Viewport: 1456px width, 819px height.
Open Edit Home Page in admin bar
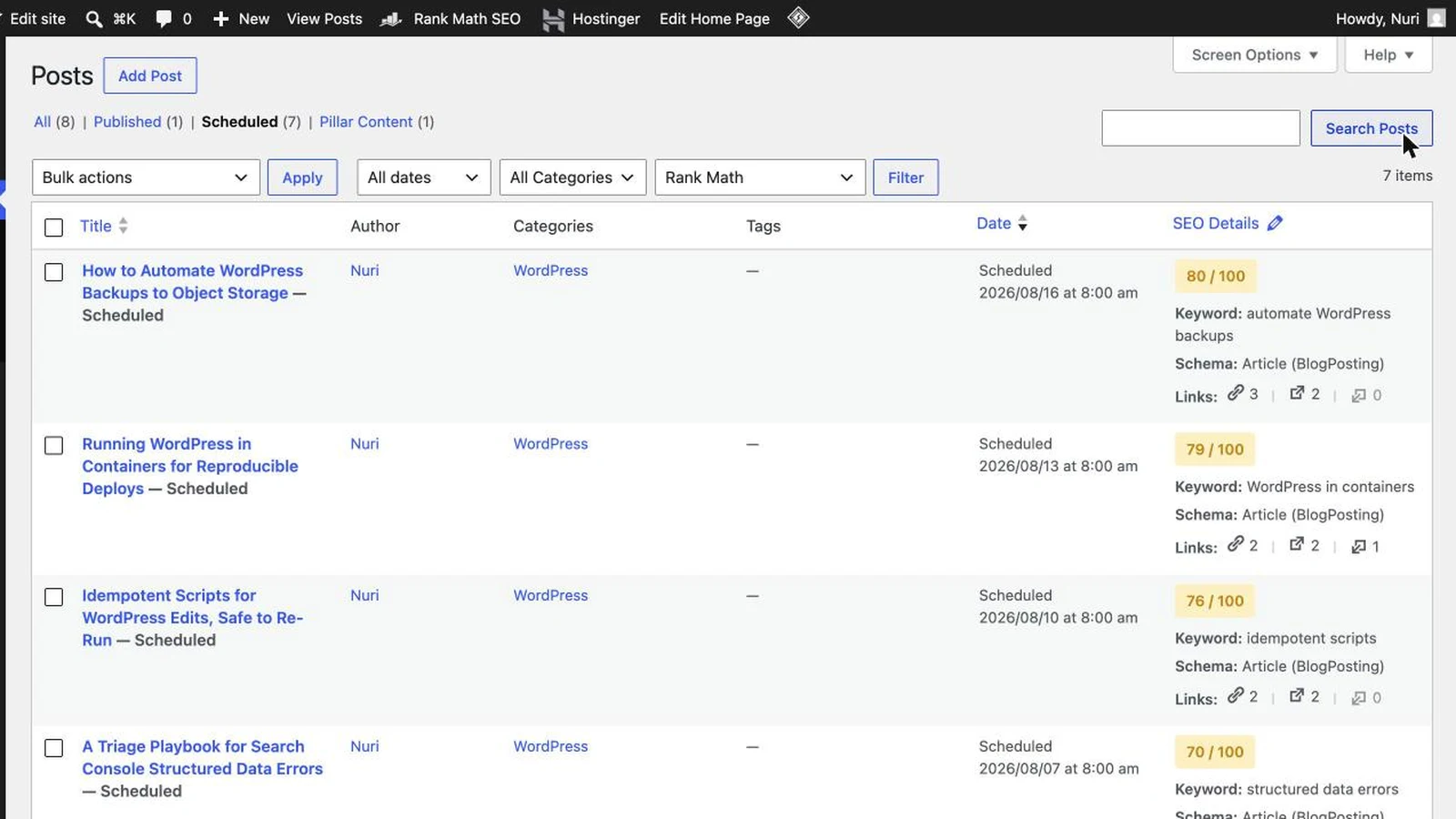[714, 18]
